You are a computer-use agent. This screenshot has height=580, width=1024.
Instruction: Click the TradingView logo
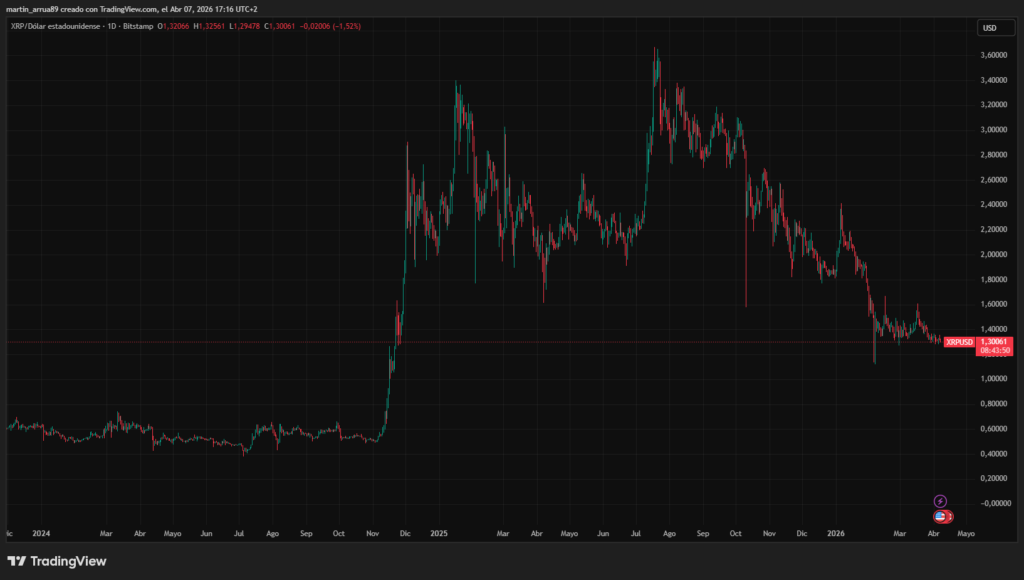pos(55,562)
